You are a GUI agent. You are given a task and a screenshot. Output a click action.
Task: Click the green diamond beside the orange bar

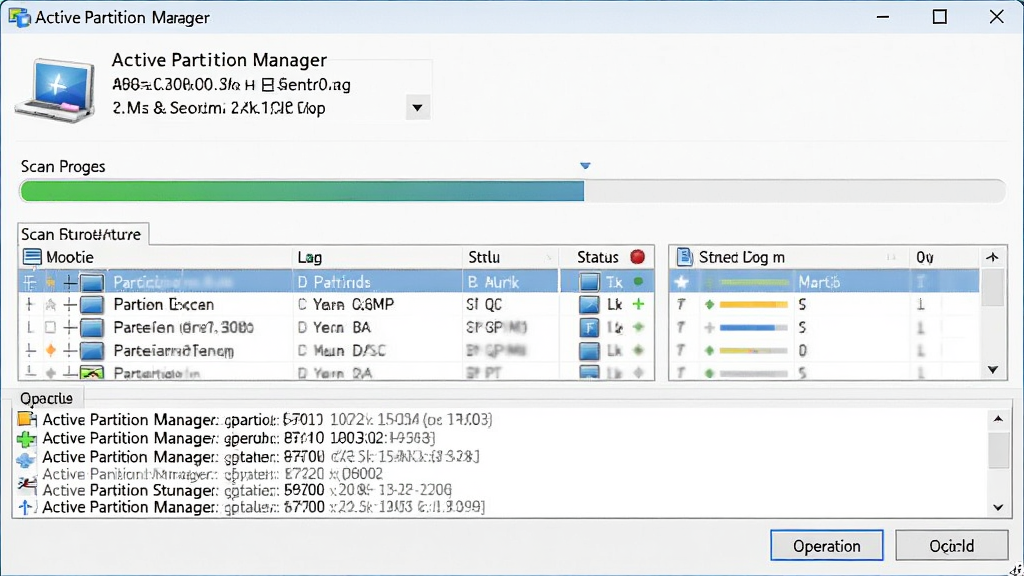pos(709,304)
